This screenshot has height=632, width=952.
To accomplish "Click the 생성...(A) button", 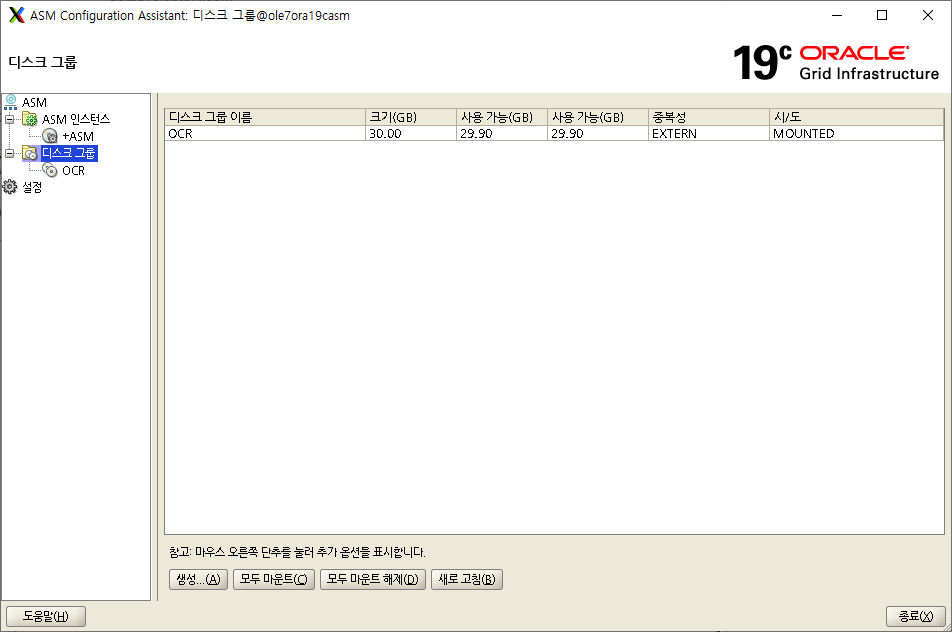I will 198,579.
